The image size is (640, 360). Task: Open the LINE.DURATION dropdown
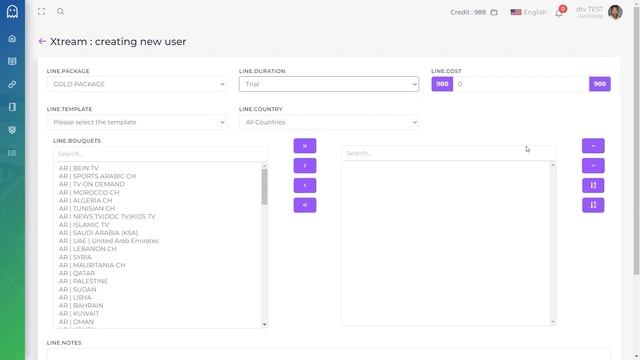(x=329, y=84)
